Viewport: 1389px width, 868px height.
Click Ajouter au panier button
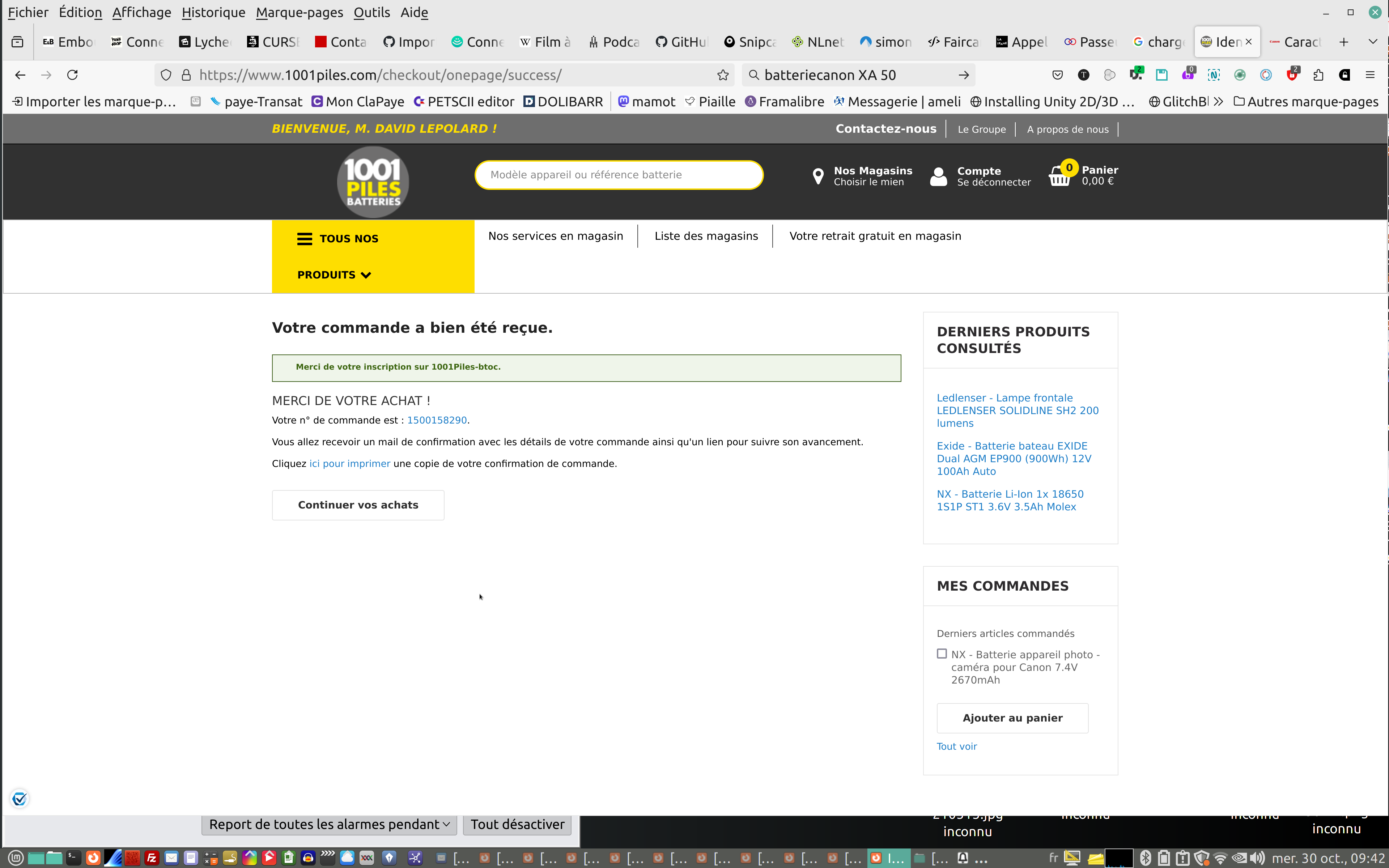pos(1012,718)
